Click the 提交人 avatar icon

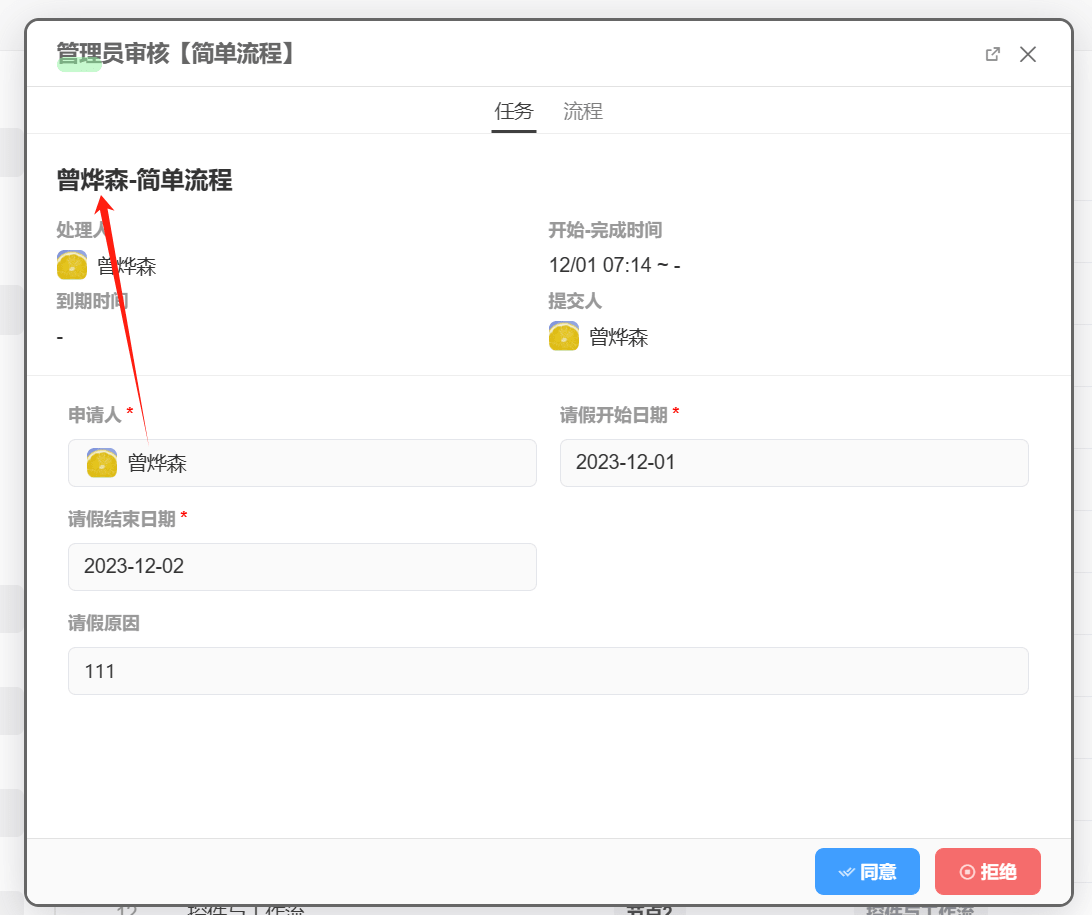click(564, 337)
